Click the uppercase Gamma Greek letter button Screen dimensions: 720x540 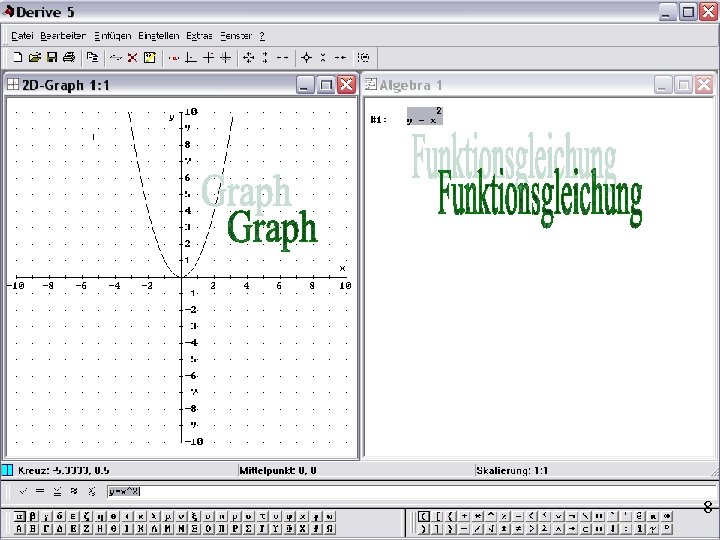(x=46, y=529)
